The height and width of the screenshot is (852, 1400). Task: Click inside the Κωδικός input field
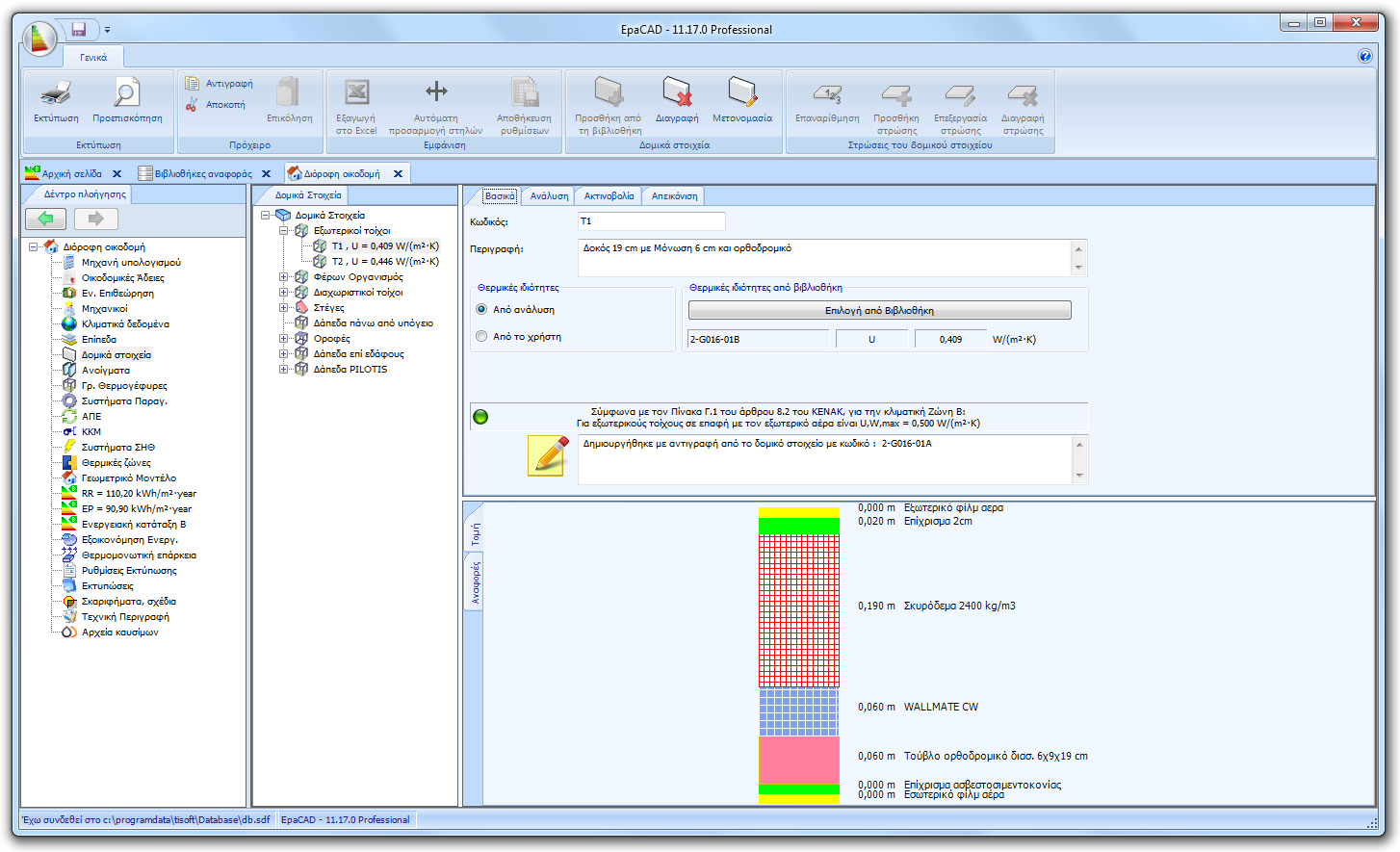point(651,222)
